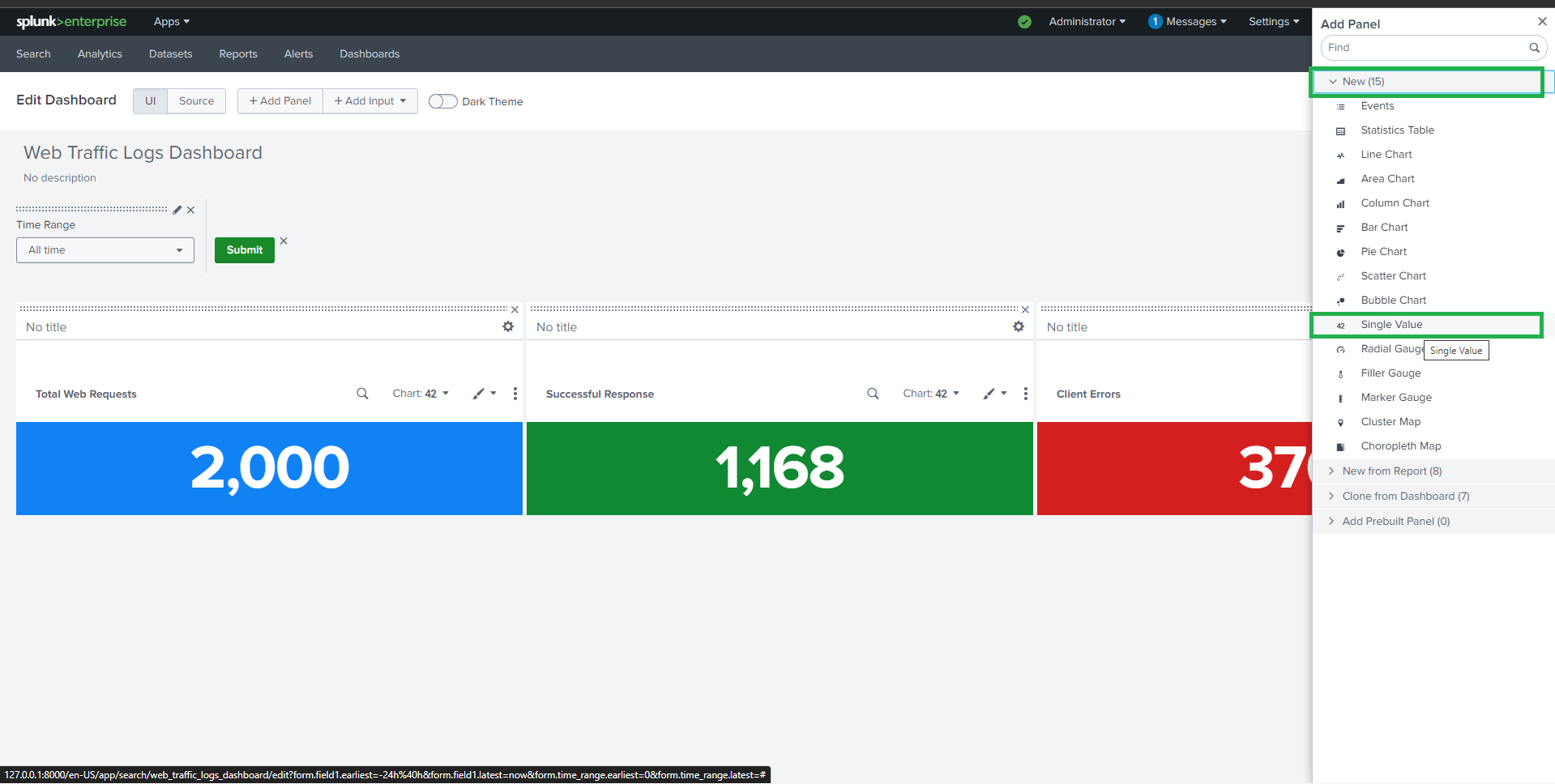Viewport: 1555px width, 784px height.
Task: Go to the Reports tab
Action: [x=238, y=54]
